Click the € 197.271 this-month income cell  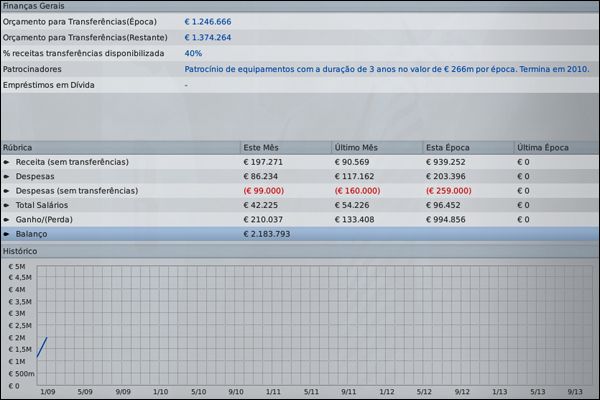263,162
